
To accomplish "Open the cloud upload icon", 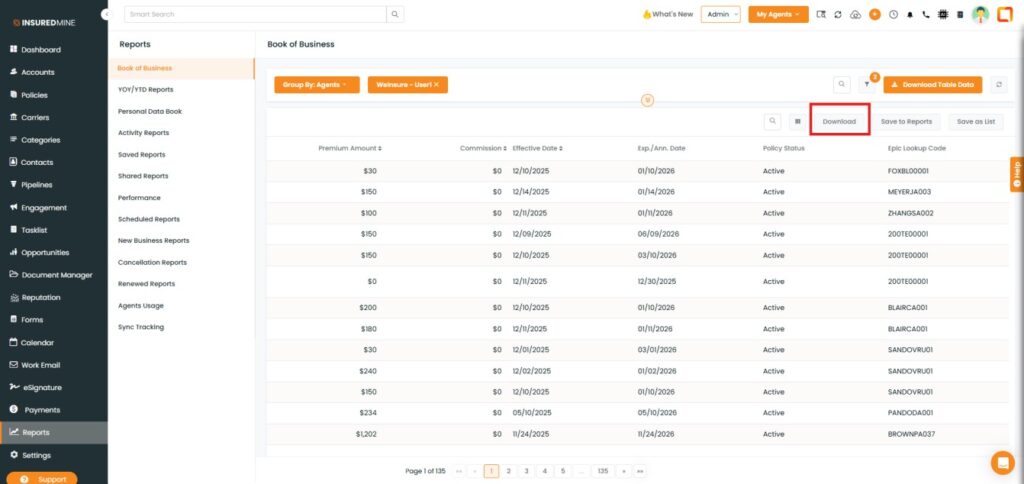I will (x=856, y=15).
